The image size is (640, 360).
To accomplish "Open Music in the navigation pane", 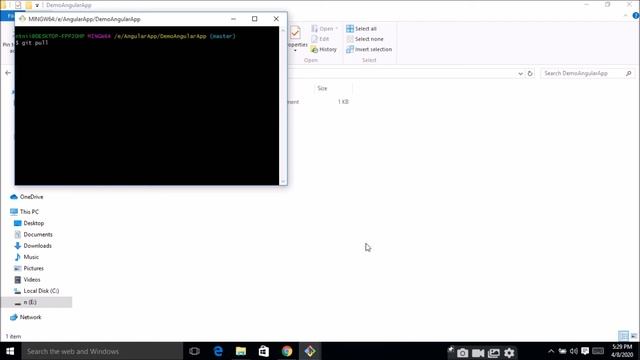I will click(x=26, y=257).
